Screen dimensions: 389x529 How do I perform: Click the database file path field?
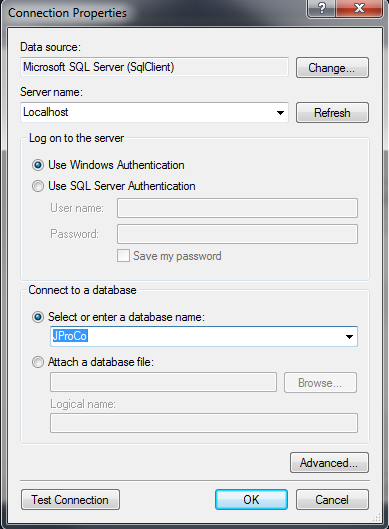[163, 382]
